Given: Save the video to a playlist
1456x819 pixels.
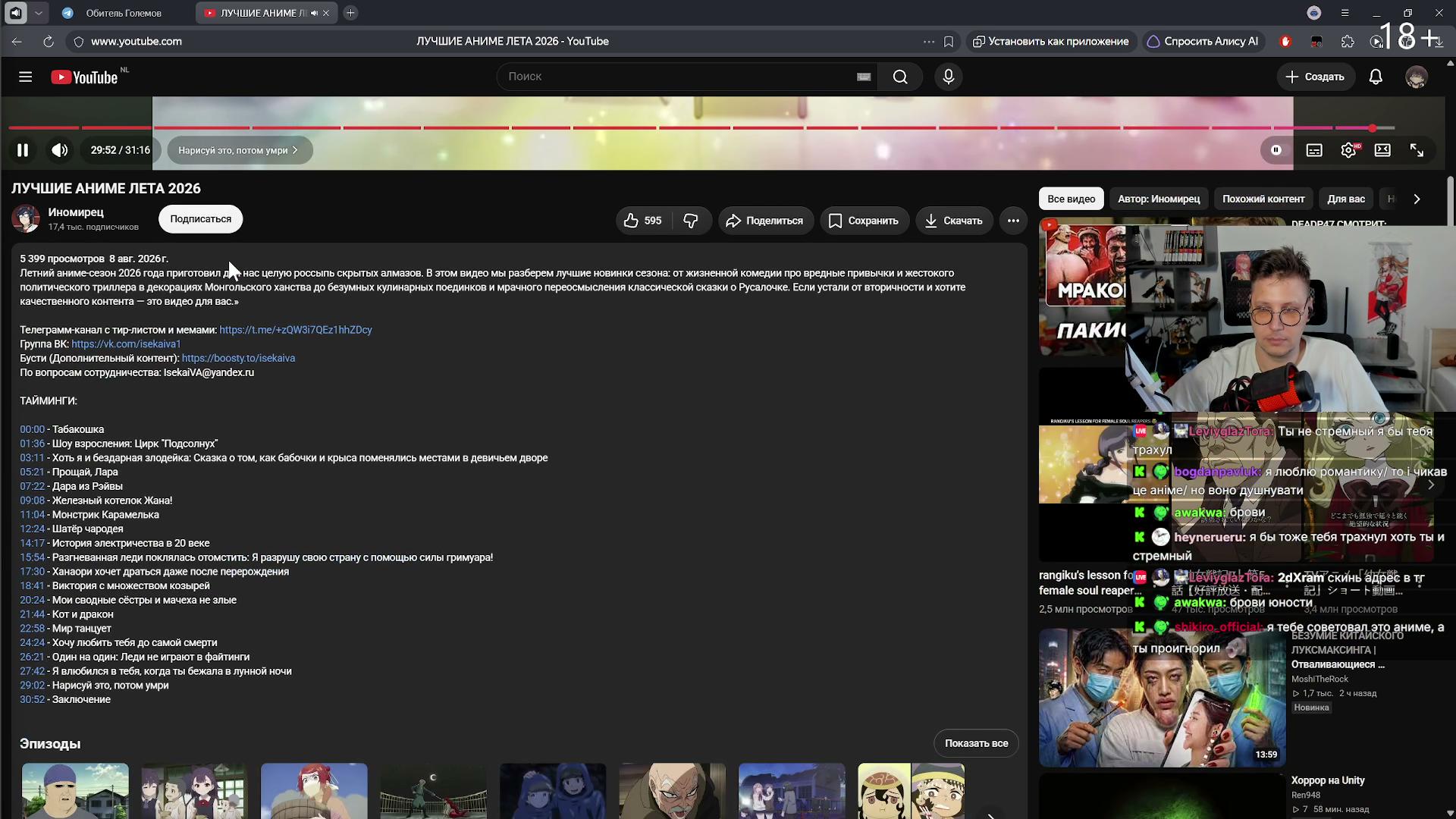Looking at the screenshot, I should coord(864,221).
